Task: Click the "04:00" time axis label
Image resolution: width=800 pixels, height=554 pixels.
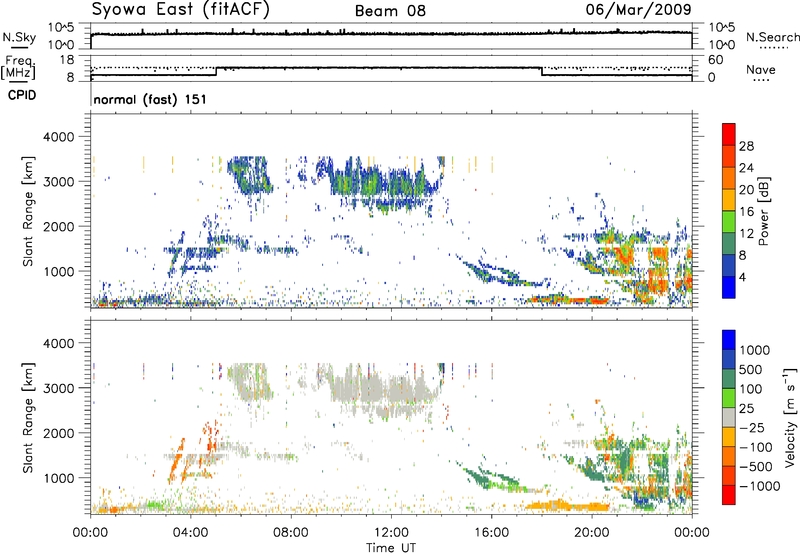Action: pos(190,533)
